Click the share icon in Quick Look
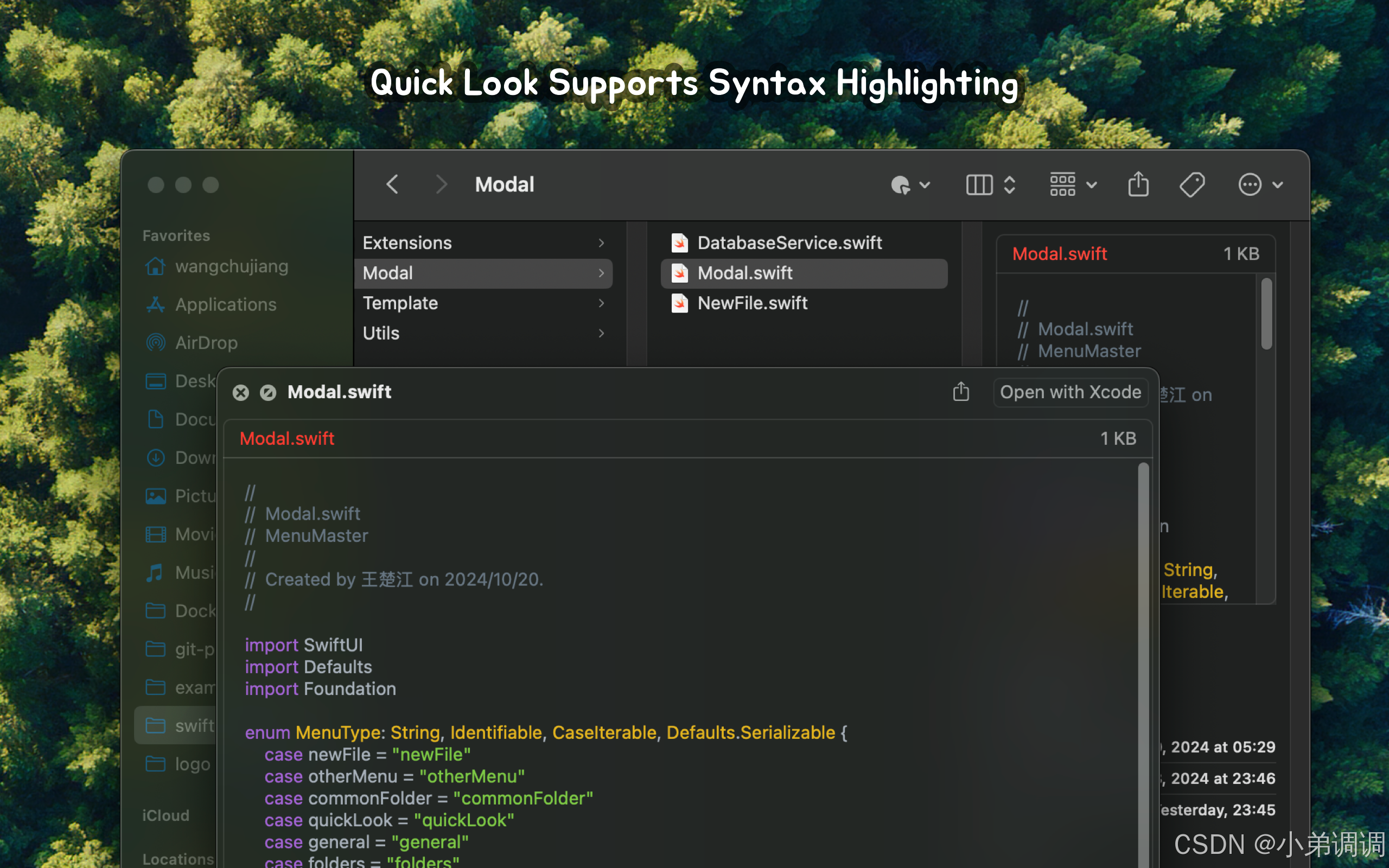Screen dimensions: 1389x868 961,392
